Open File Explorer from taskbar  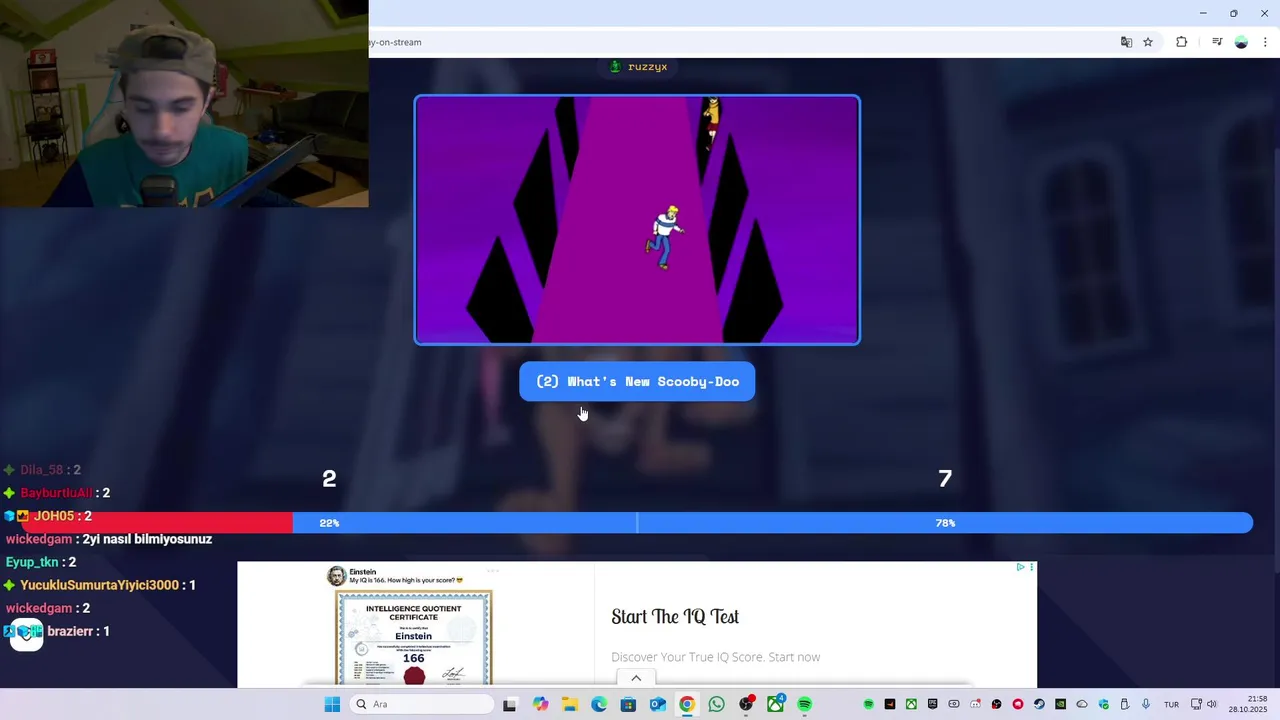[569, 704]
